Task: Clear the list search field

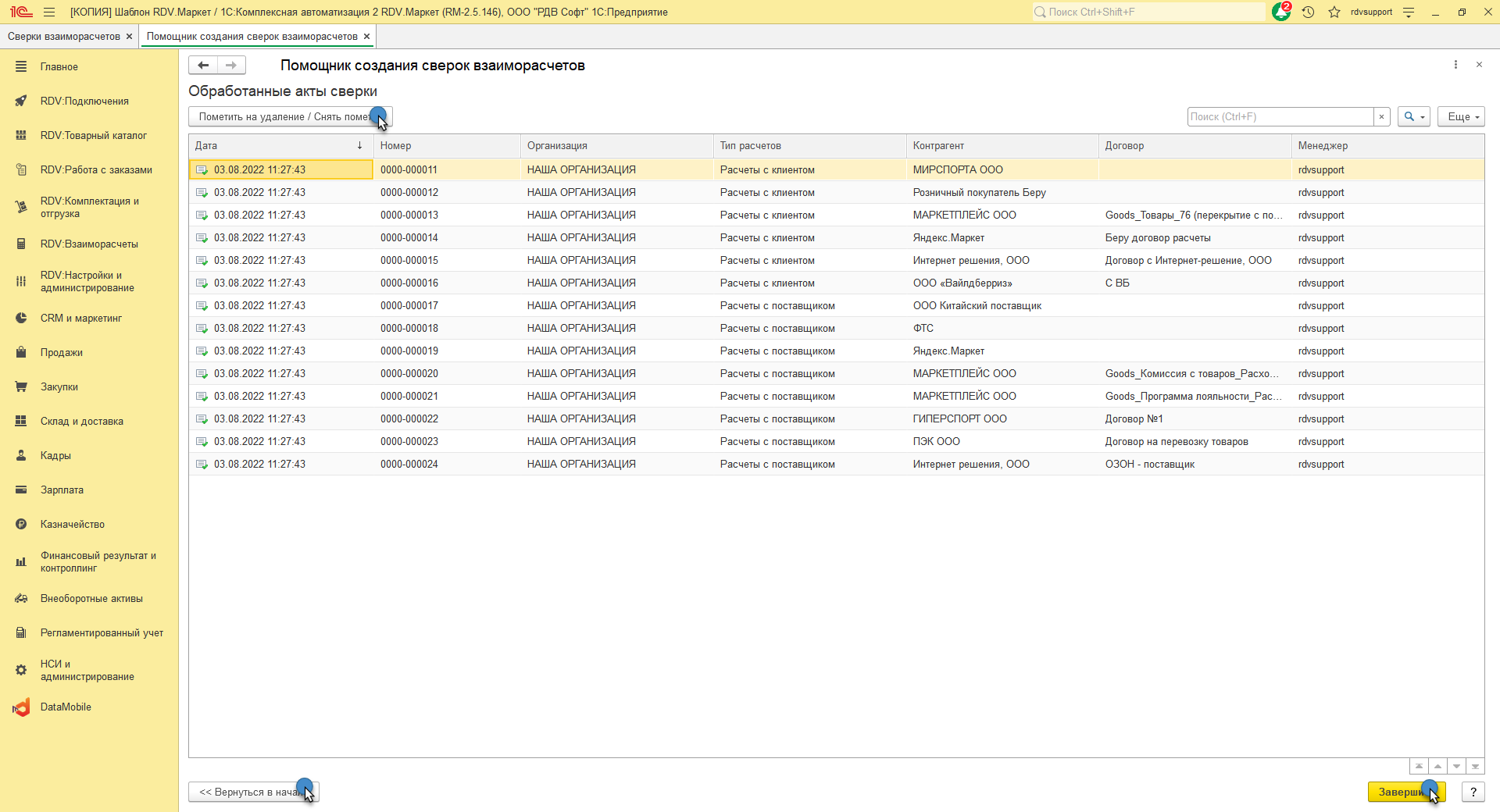Action: pos(1381,117)
